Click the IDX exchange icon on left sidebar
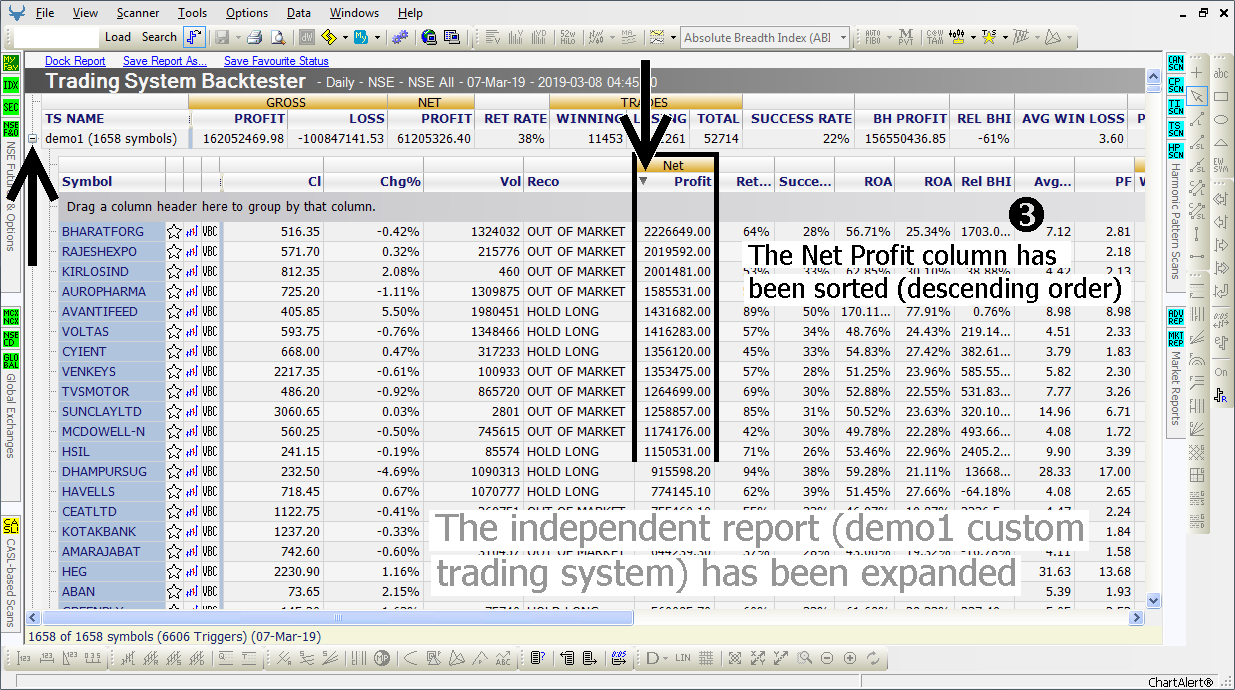Screen dimensions: 1235x690 click(11, 85)
